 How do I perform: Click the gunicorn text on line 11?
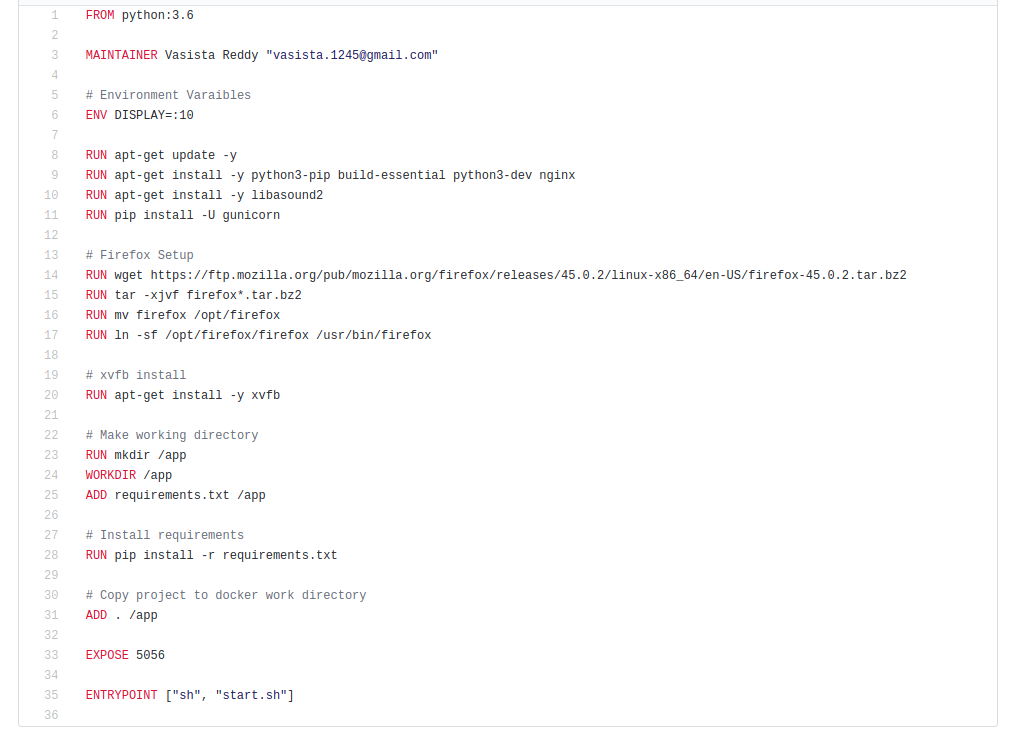click(250, 215)
